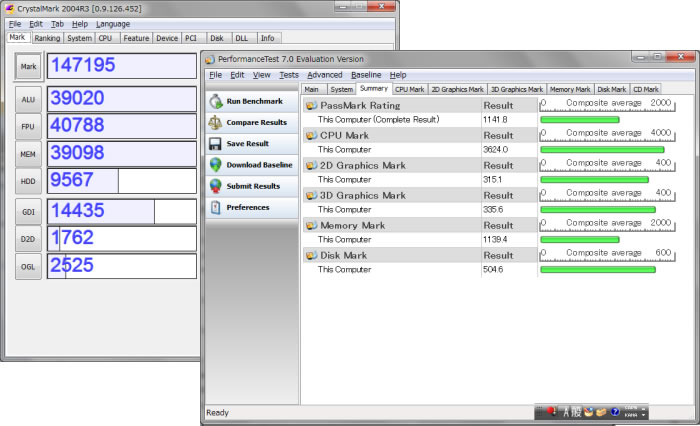
Task: Open PerformanceTest View menu
Action: [262, 75]
